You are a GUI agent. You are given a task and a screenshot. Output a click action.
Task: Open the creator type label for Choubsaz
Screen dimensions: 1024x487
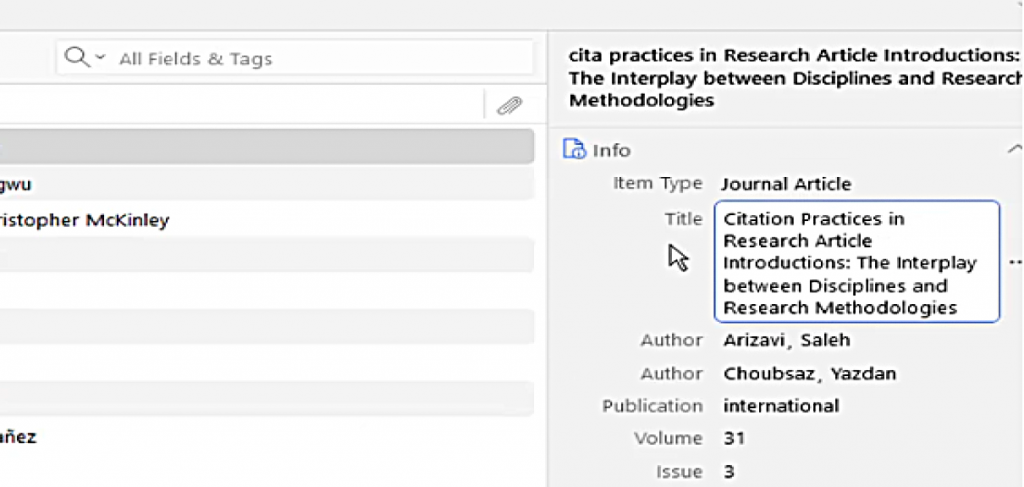click(x=671, y=373)
